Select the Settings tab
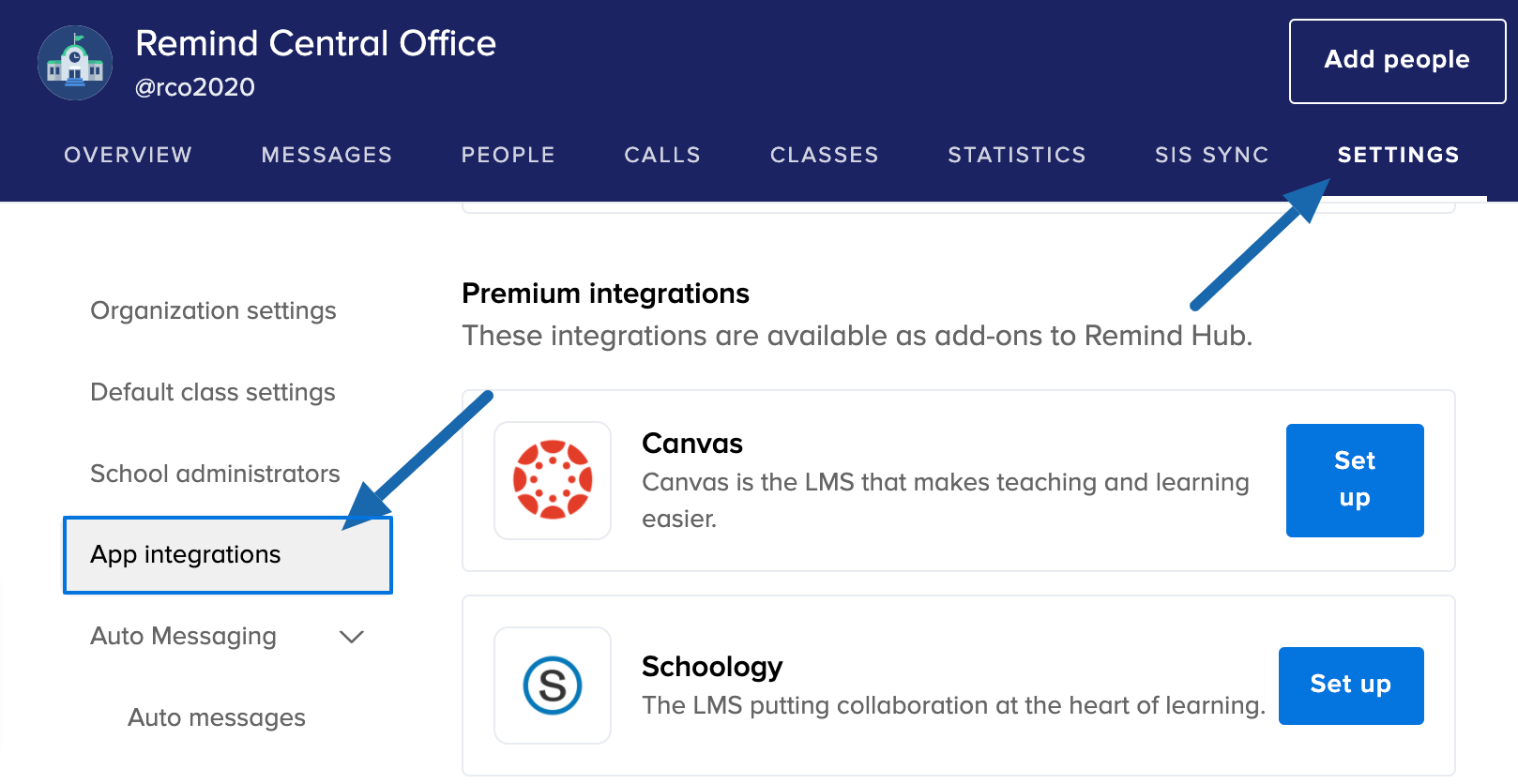The height and width of the screenshot is (784, 1518). click(1398, 155)
